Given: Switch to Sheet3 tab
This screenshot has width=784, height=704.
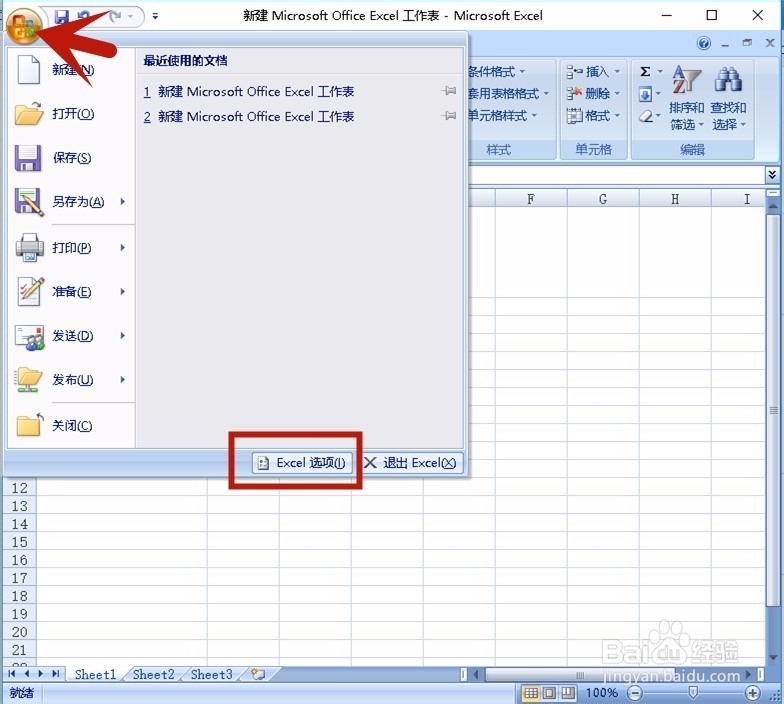Looking at the screenshot, I should pyautogui.click(x=212, y=674).
